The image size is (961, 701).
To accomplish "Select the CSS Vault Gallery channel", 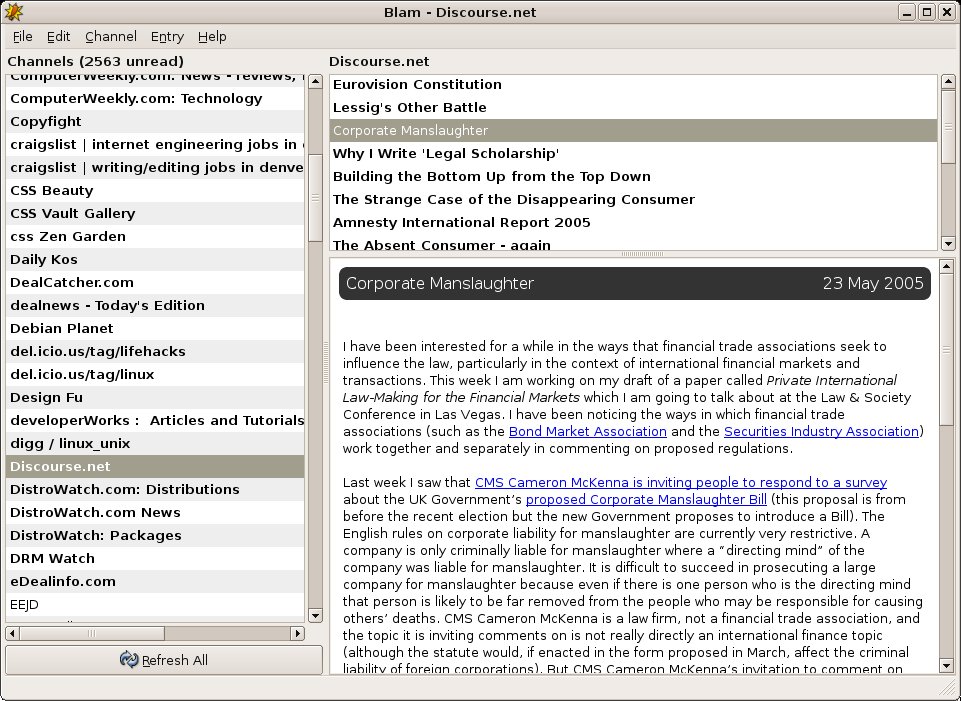I will (155, 213).
